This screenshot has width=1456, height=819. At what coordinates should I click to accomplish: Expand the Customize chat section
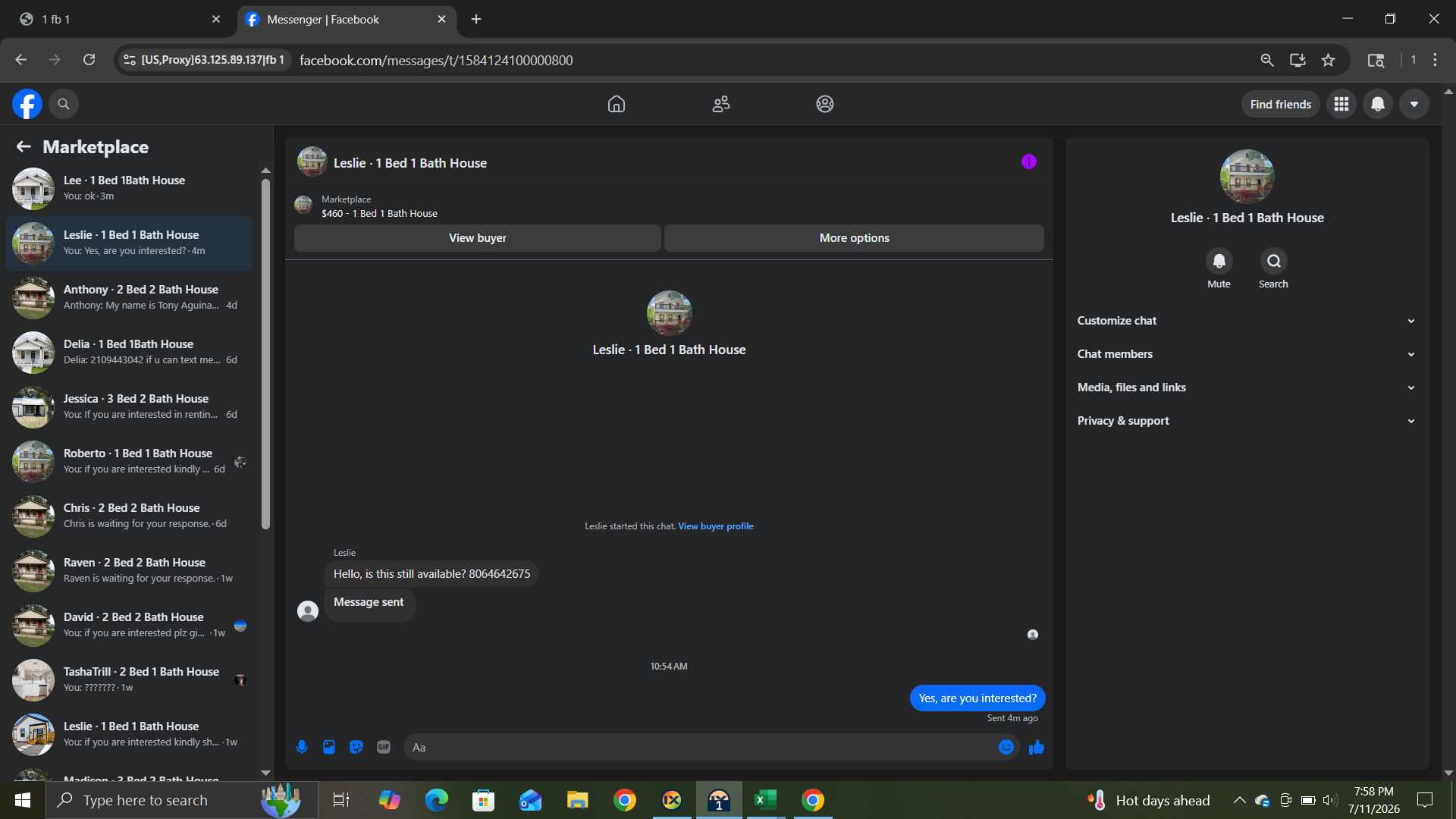tap(1247, 321)
